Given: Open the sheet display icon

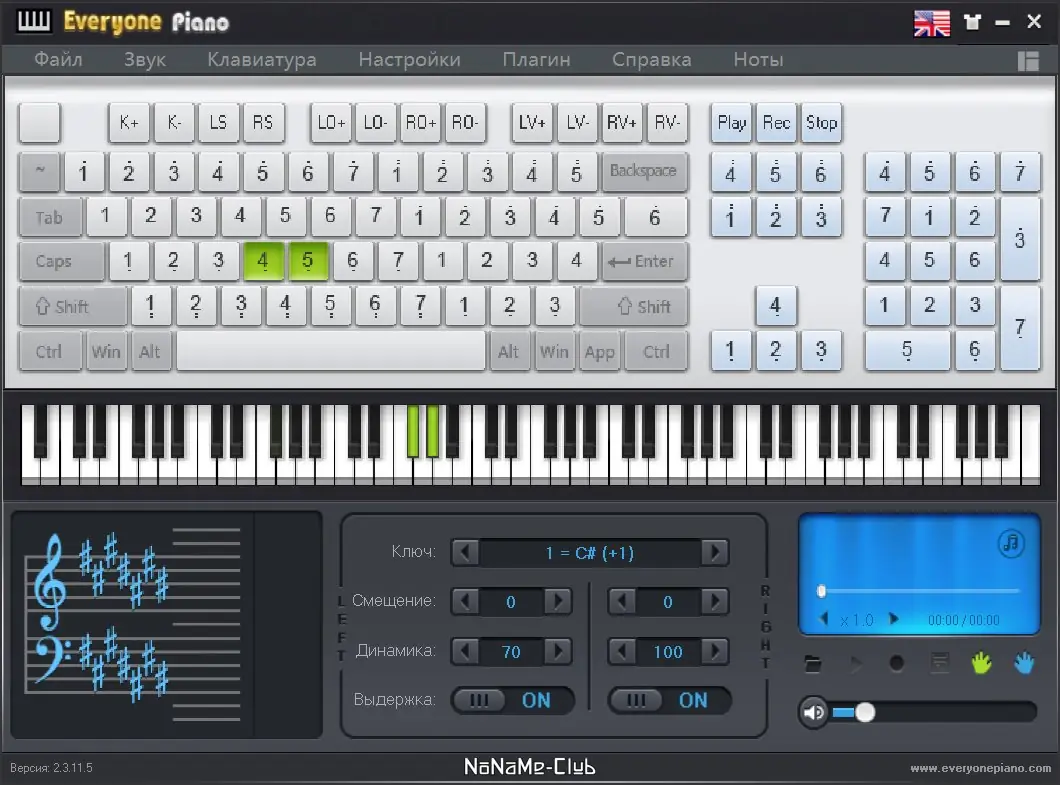Looking at the screenshot, I should click(x=940, y=663).
